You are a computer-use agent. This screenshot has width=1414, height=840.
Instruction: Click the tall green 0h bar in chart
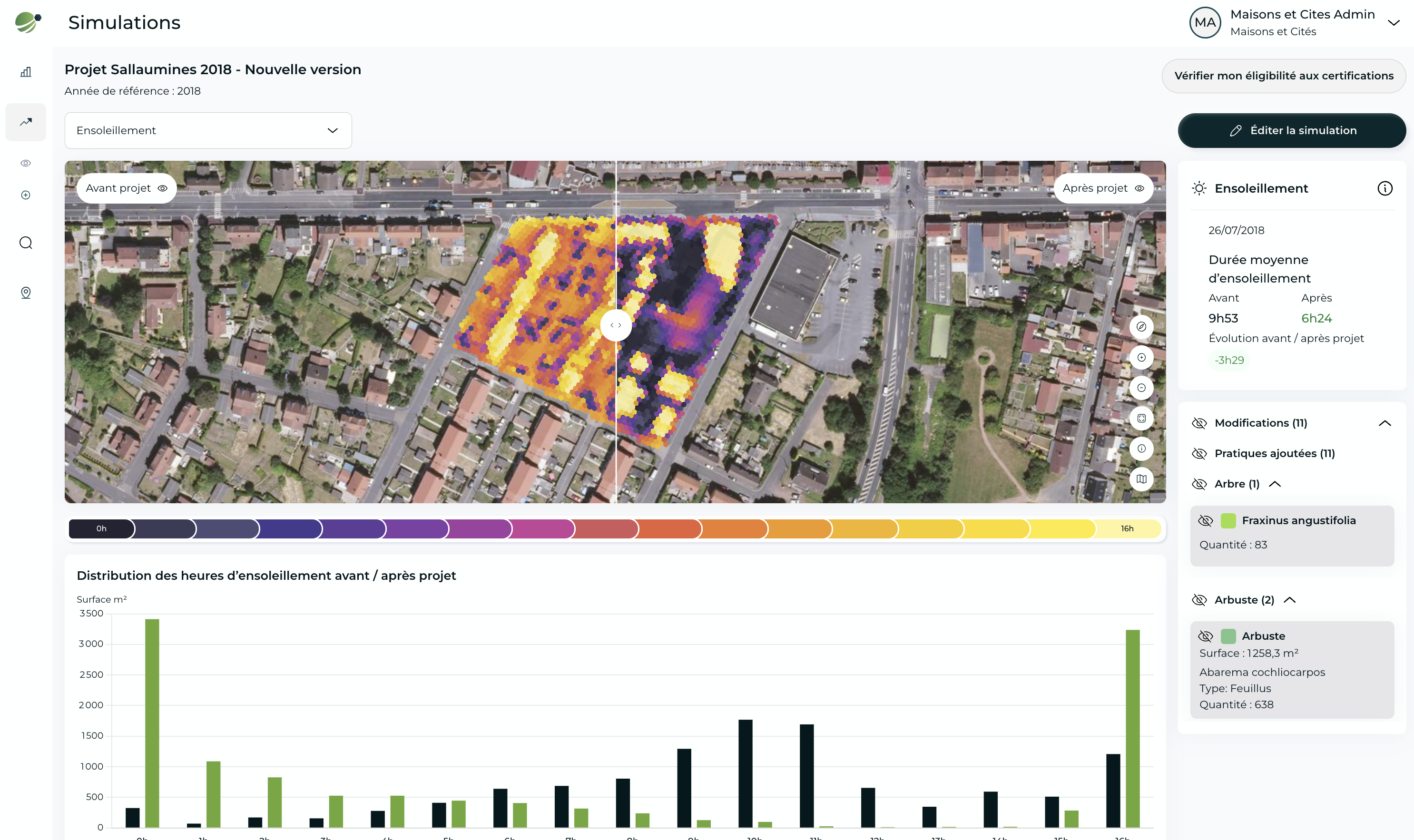pos(152,723)
